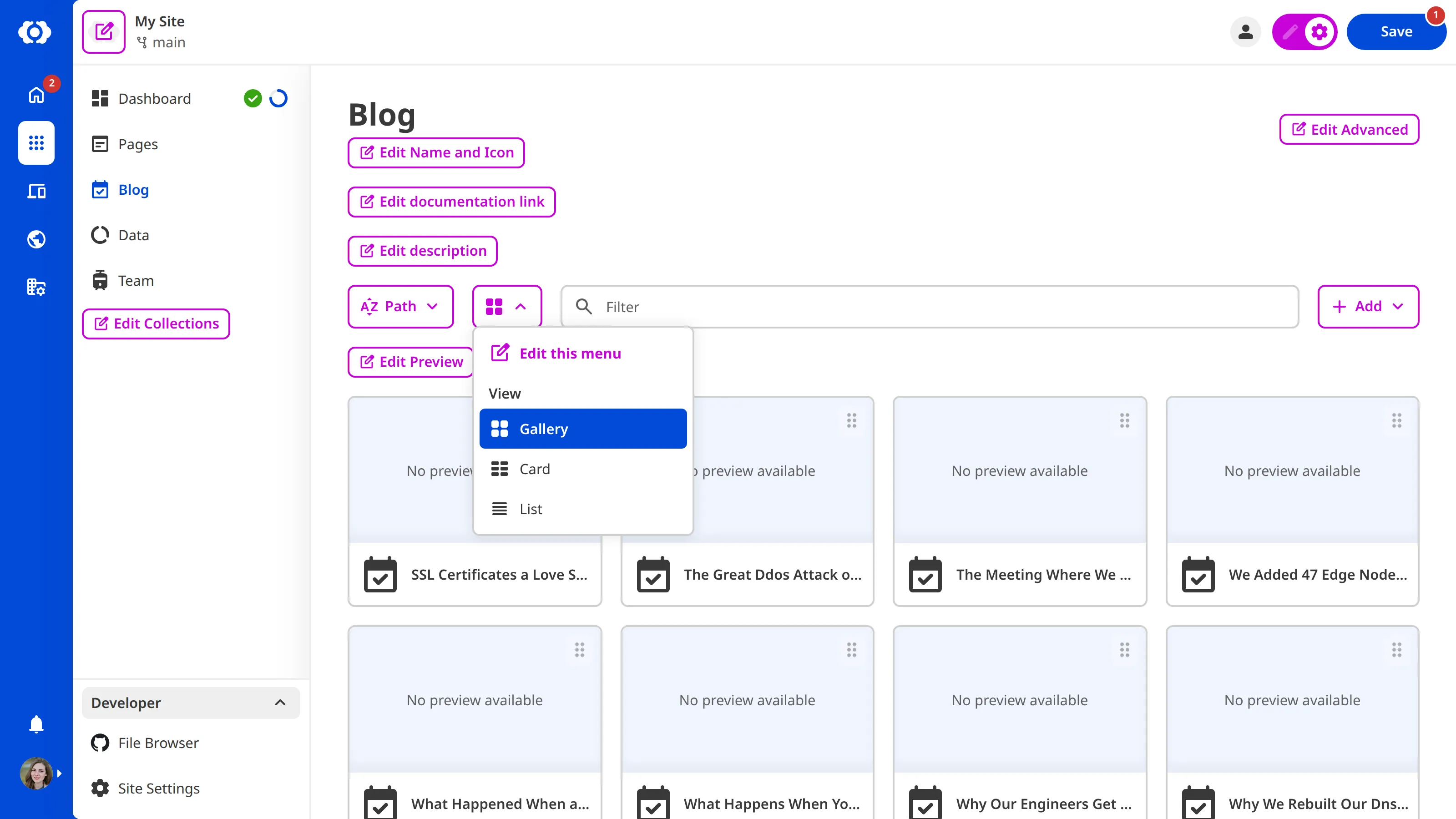
Task: Click the edit pencil icon beside My Site
Action: click(x=103, y=32)
